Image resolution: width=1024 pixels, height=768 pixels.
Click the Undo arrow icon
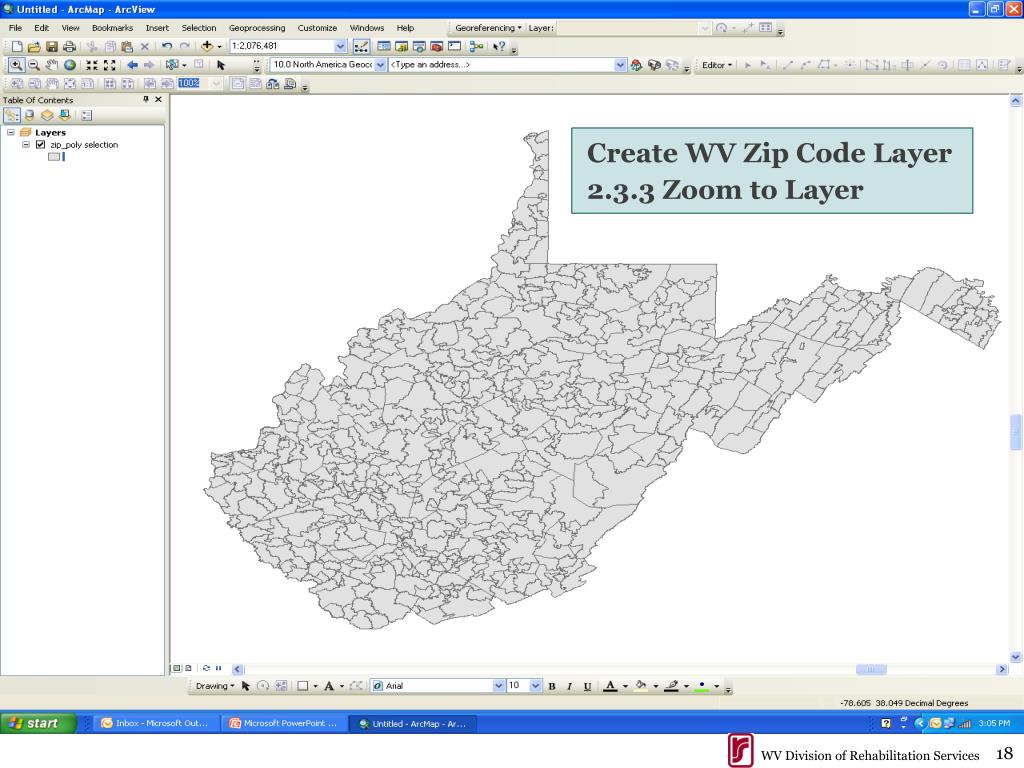(x=167, y=46)
